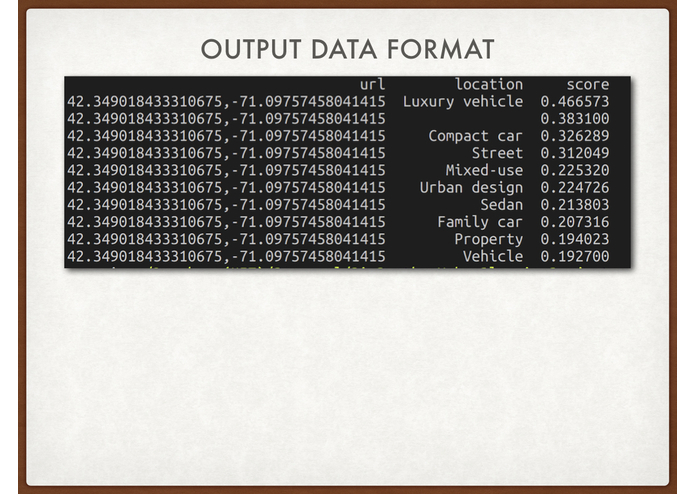Click the coordinates in the Mixed-use row
The width and height of the screenshot is (695, 494).
[x=226, y=171]
